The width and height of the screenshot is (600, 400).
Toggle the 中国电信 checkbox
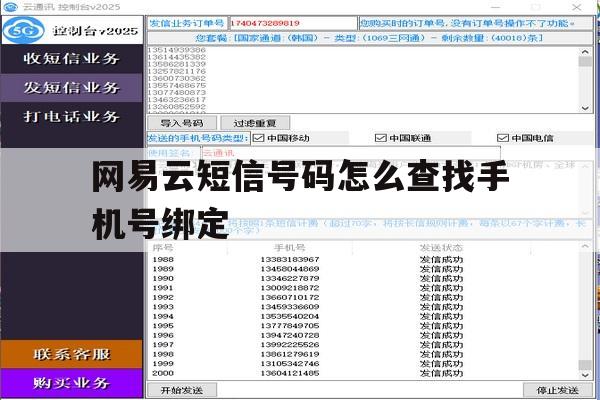coord(503,138)
